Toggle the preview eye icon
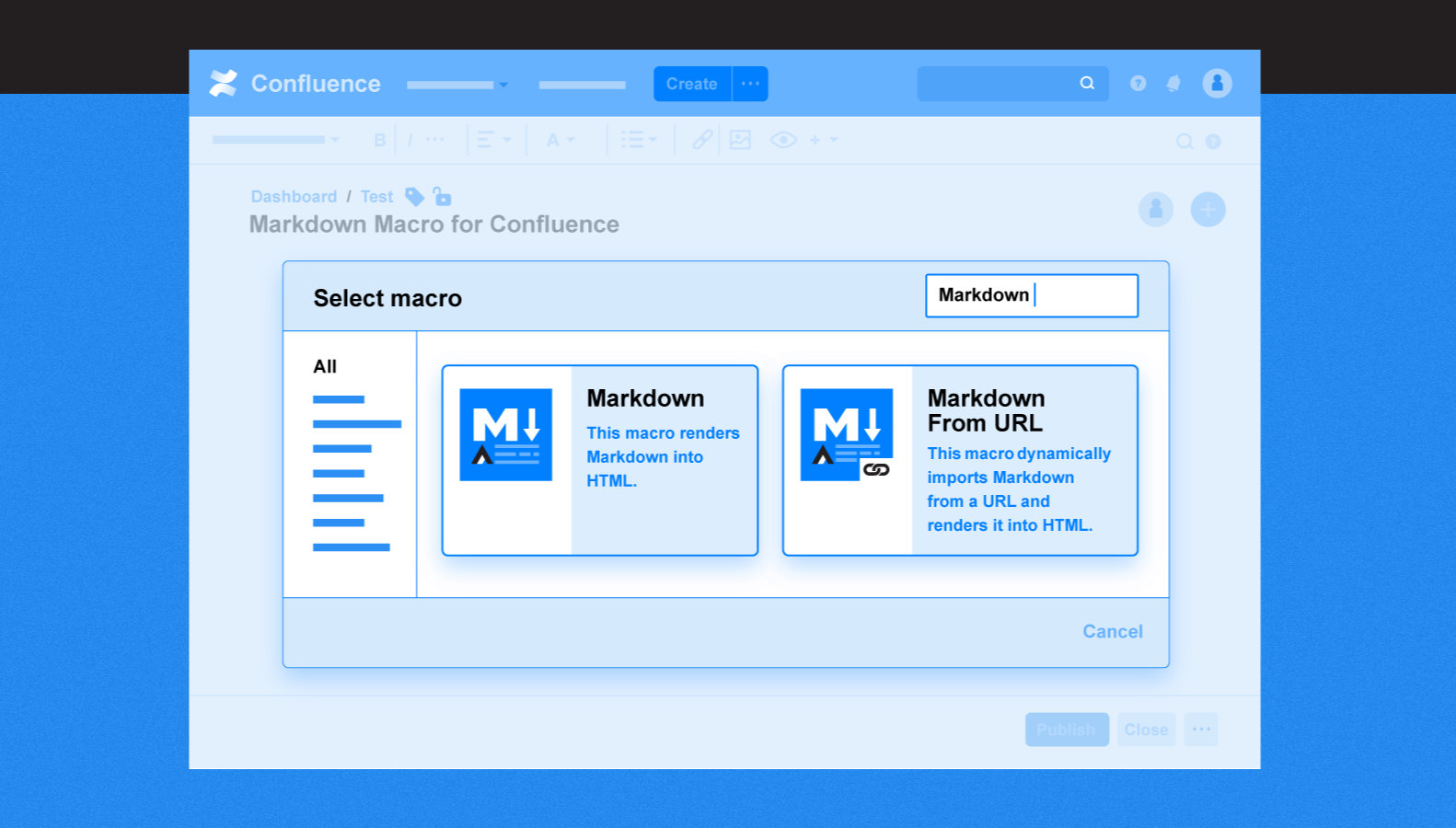1456x828 pixels. (783, 140)
